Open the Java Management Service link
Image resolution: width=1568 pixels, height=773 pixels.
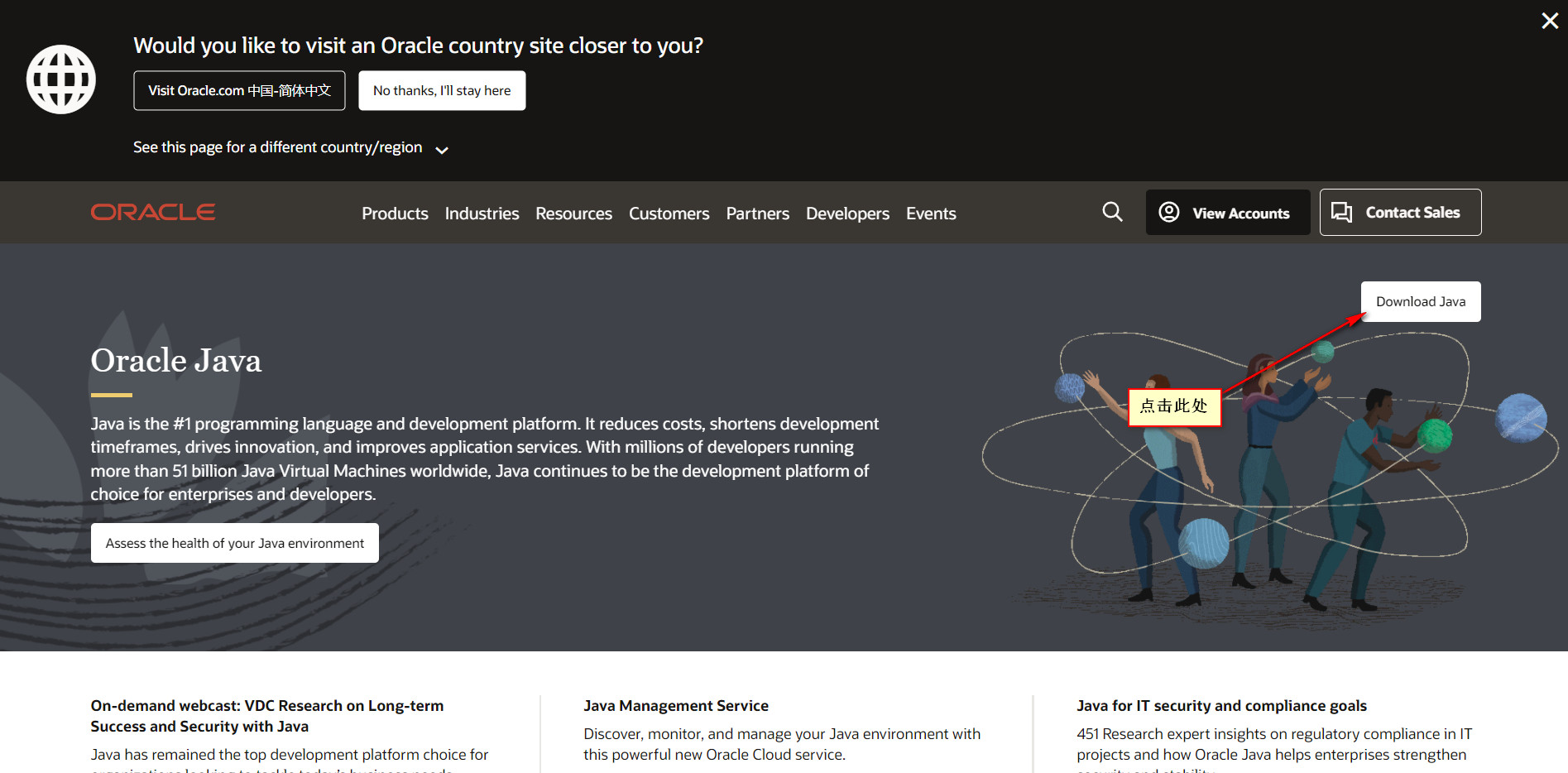(676, 706)
